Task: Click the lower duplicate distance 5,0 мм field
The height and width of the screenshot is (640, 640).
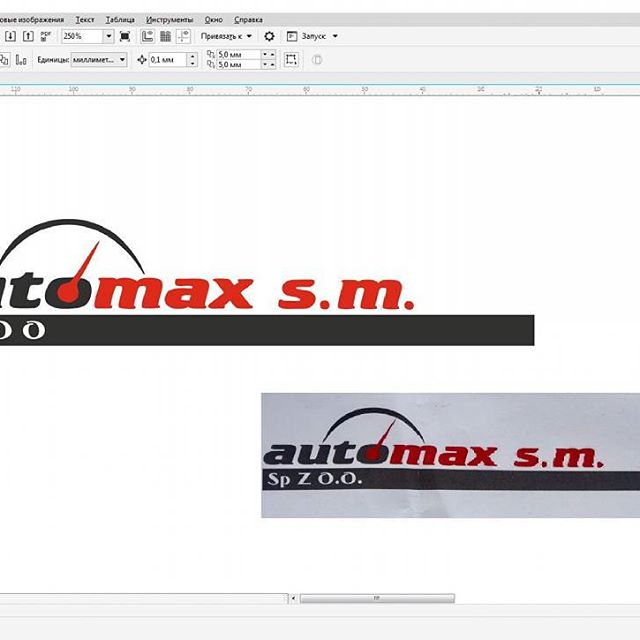Action: (x=239, y=64)
